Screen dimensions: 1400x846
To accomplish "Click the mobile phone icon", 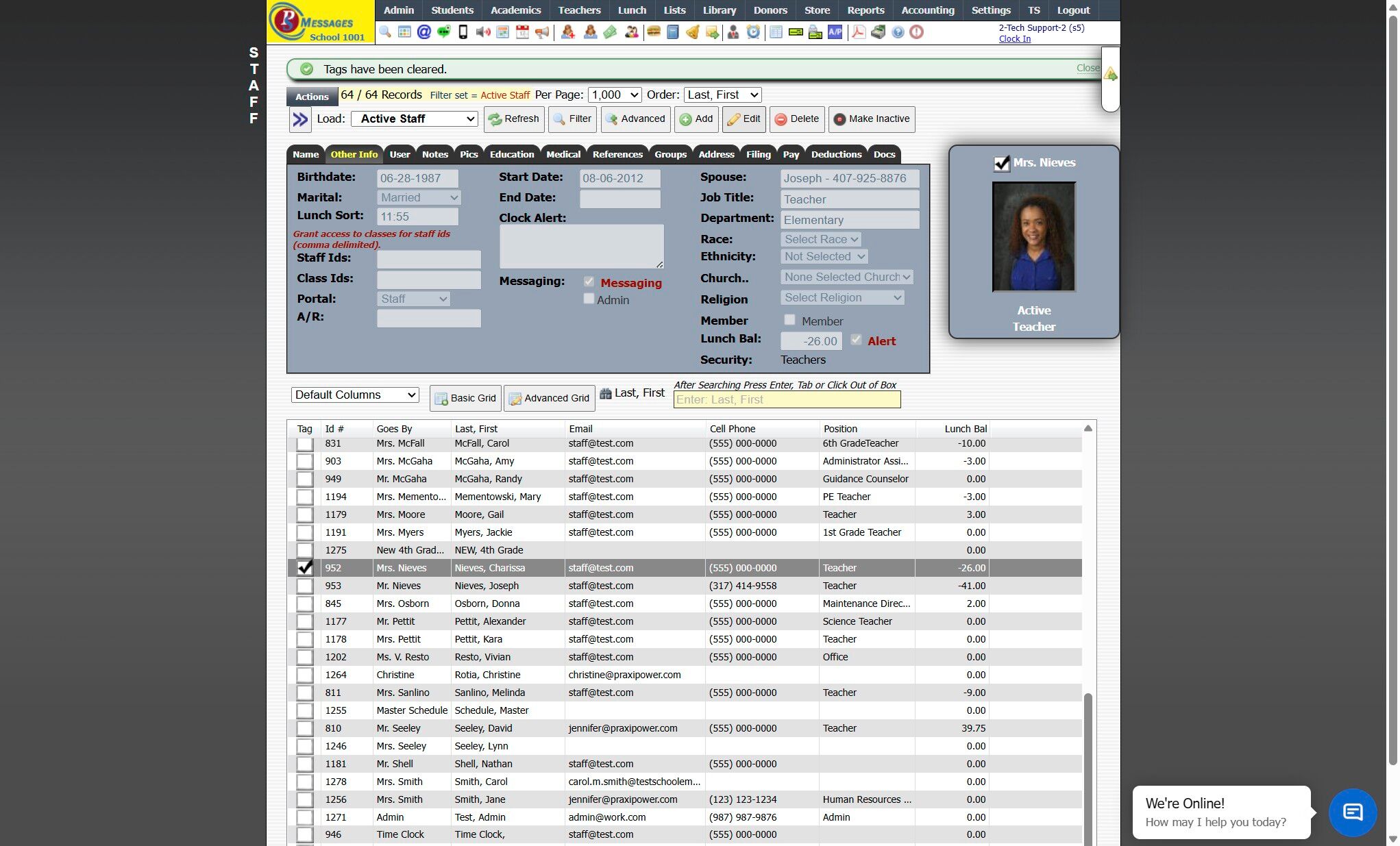I will [463, 32].
